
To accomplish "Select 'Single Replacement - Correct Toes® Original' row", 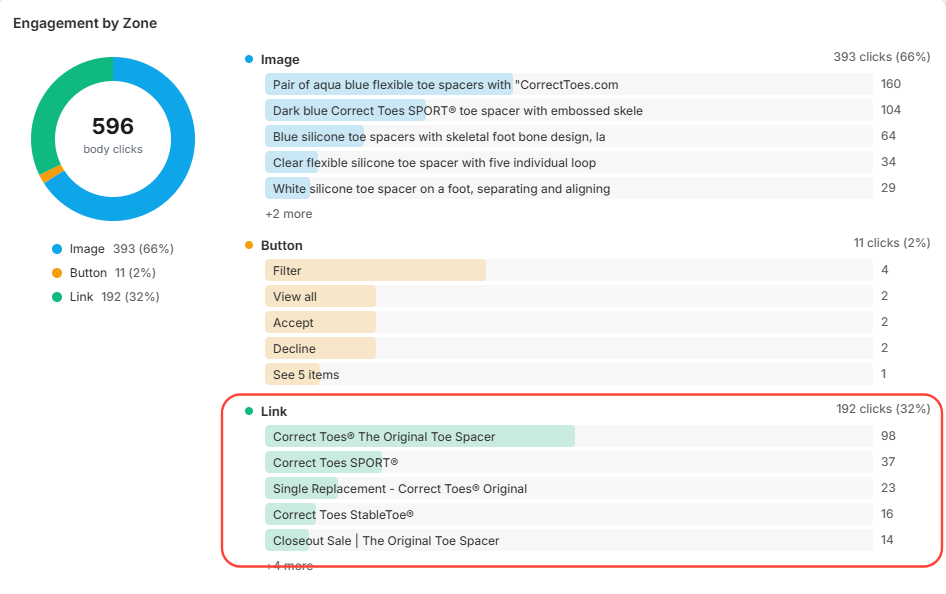I will (568, 488).
